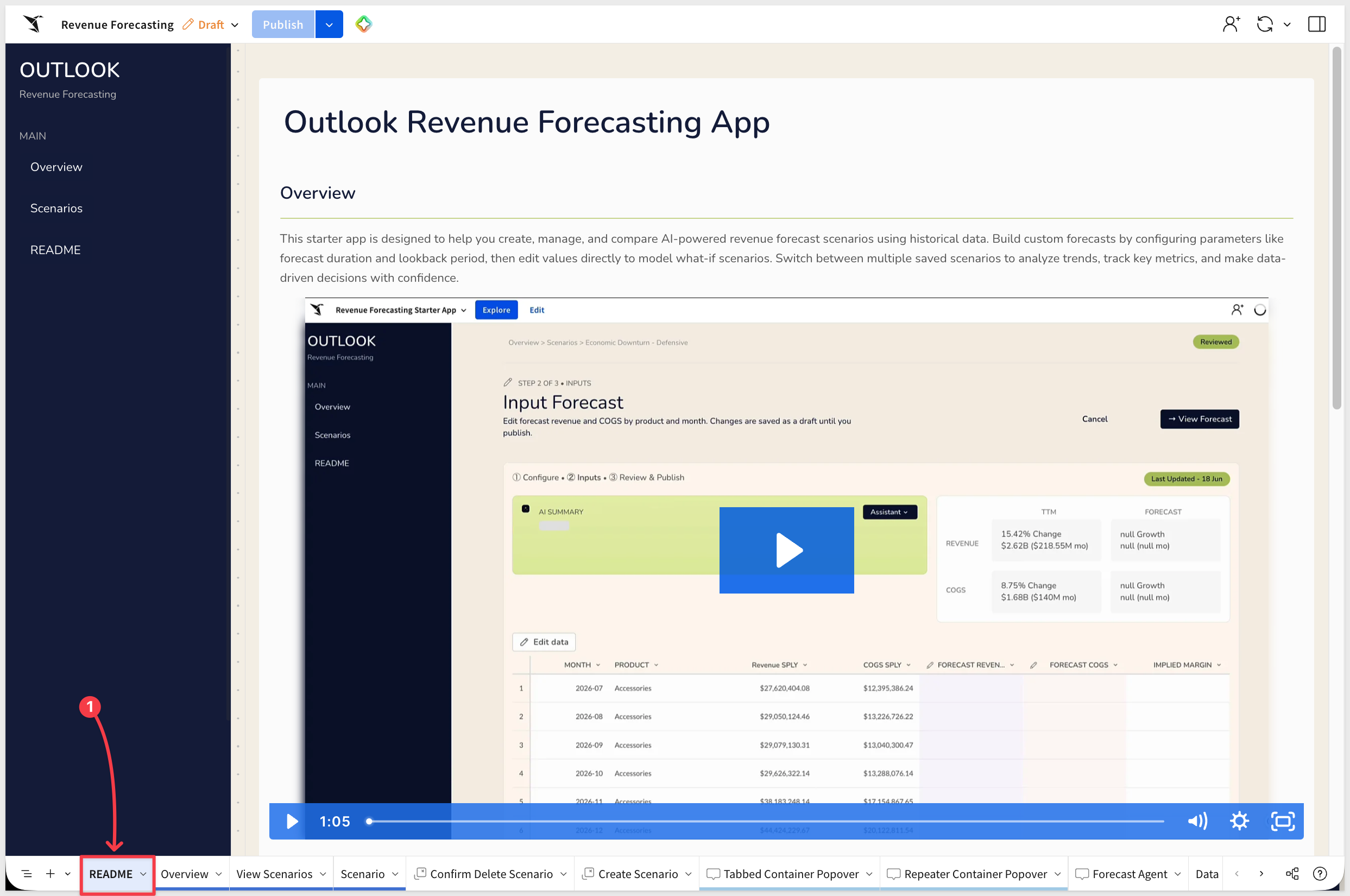Viewport: 1350px width, 896px height.
Task: Play video from control bar
Action: coord(292,821)
